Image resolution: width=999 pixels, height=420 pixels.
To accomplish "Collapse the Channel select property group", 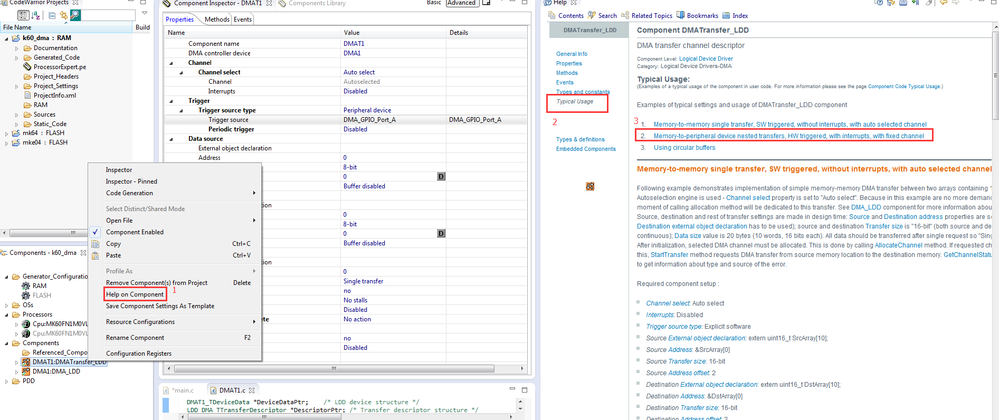I will 181,73.
